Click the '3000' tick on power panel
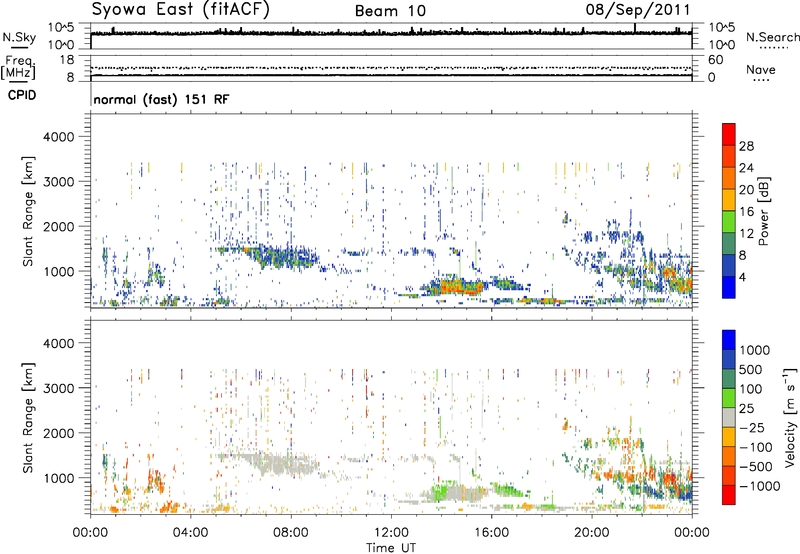This screenshot has width=800, height=554. (58, 182)
